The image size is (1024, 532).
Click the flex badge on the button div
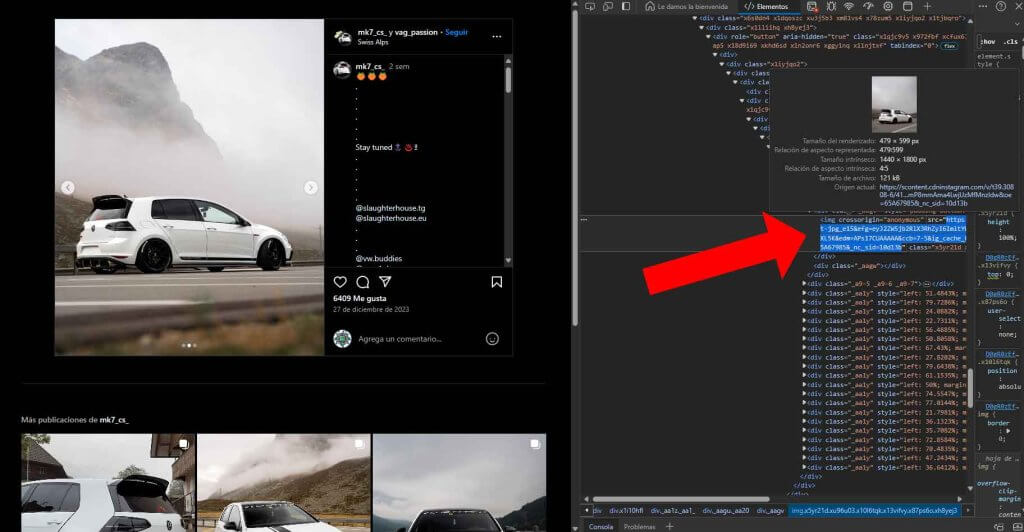(x=950, y=46)
